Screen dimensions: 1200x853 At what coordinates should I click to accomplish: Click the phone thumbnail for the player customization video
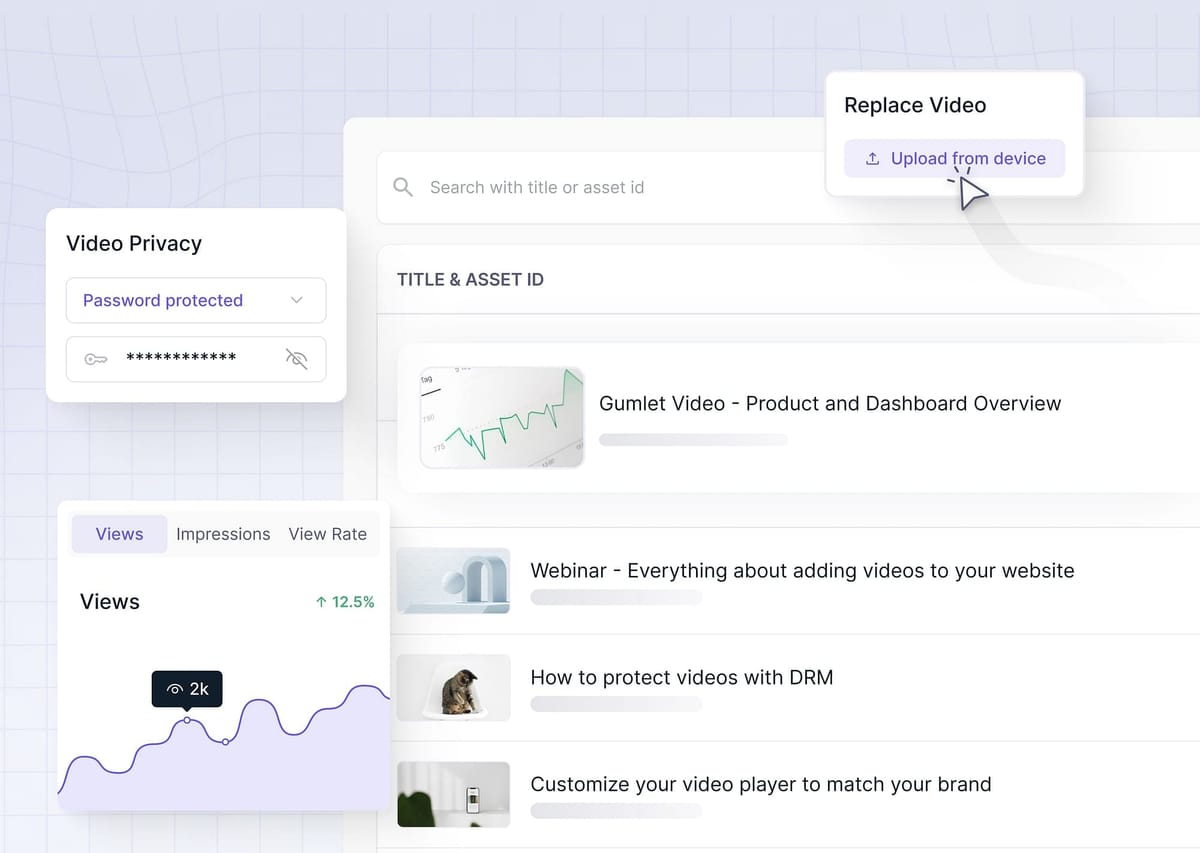(x=453, y=794)
